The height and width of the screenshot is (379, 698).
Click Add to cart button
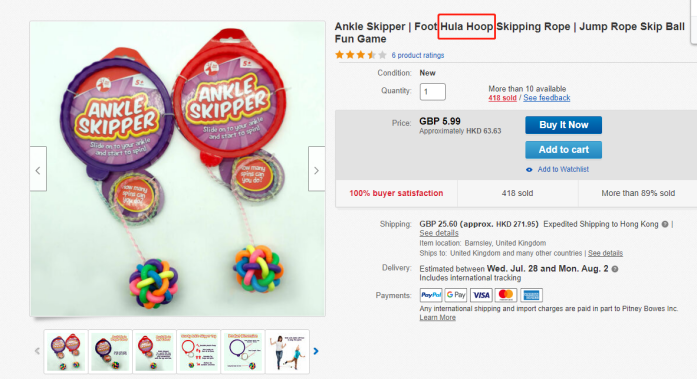pos(564,150)
